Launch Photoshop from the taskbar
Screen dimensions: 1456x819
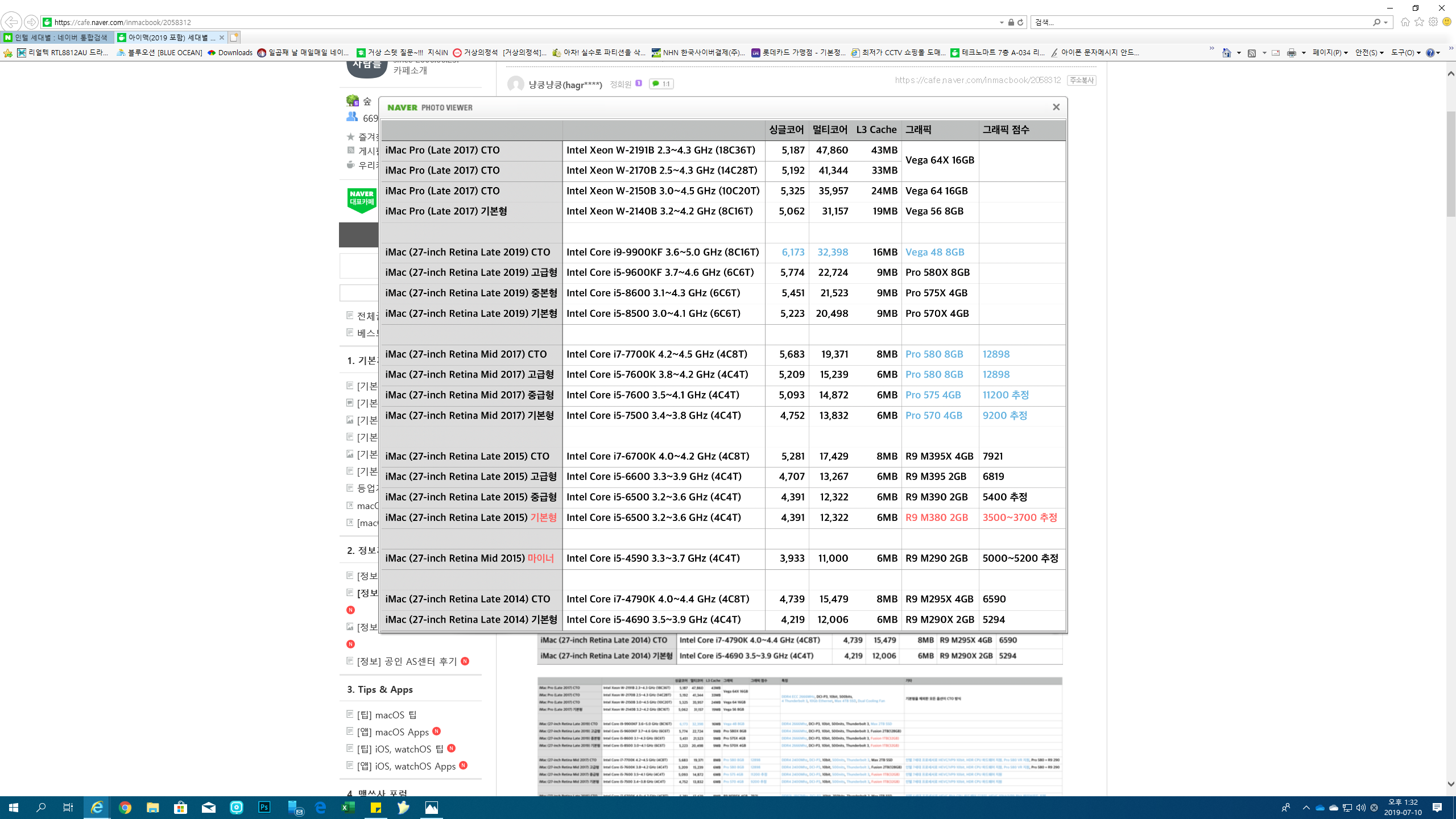click(264, 807)
